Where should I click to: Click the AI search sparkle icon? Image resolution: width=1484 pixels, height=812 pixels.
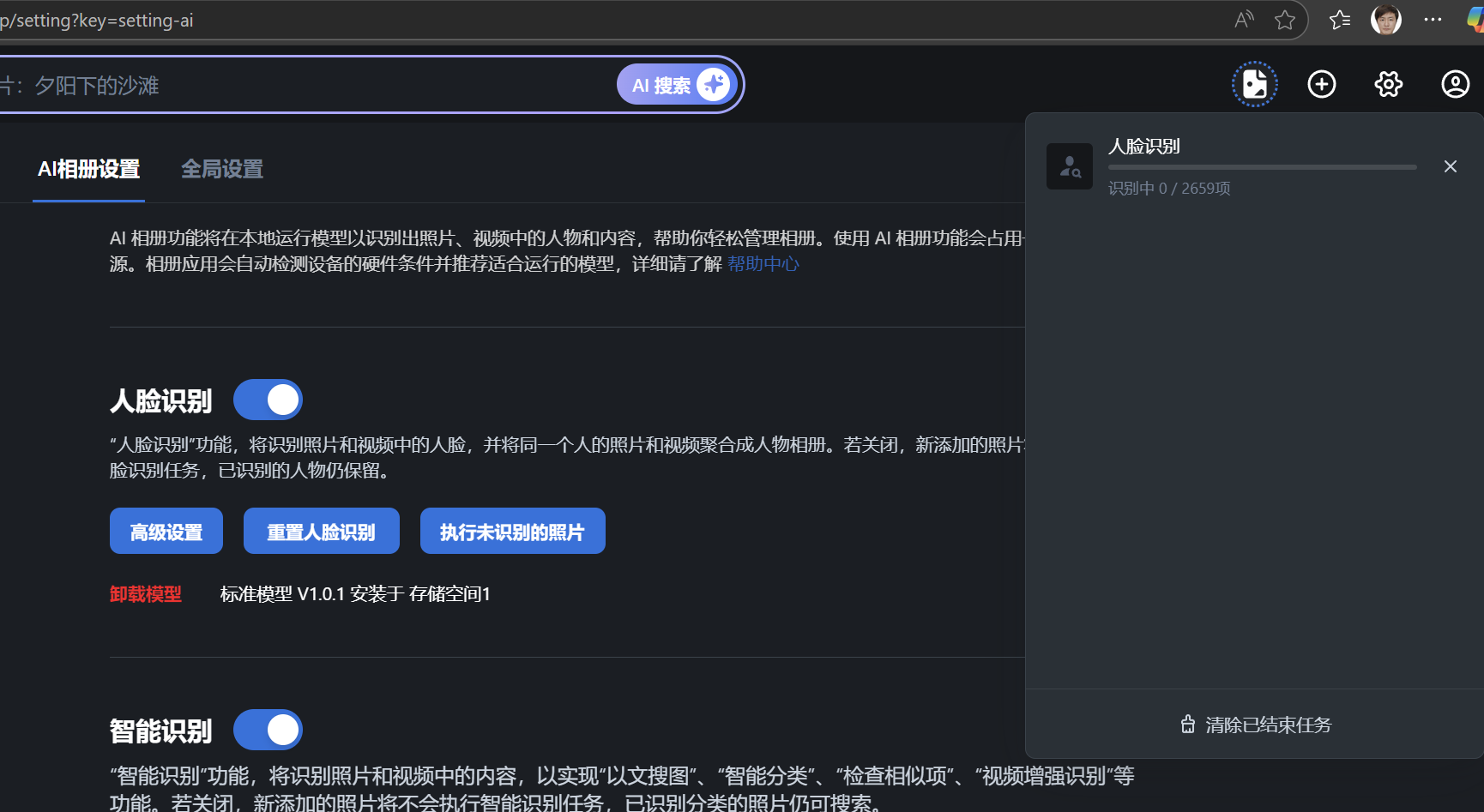click(714, 84)
